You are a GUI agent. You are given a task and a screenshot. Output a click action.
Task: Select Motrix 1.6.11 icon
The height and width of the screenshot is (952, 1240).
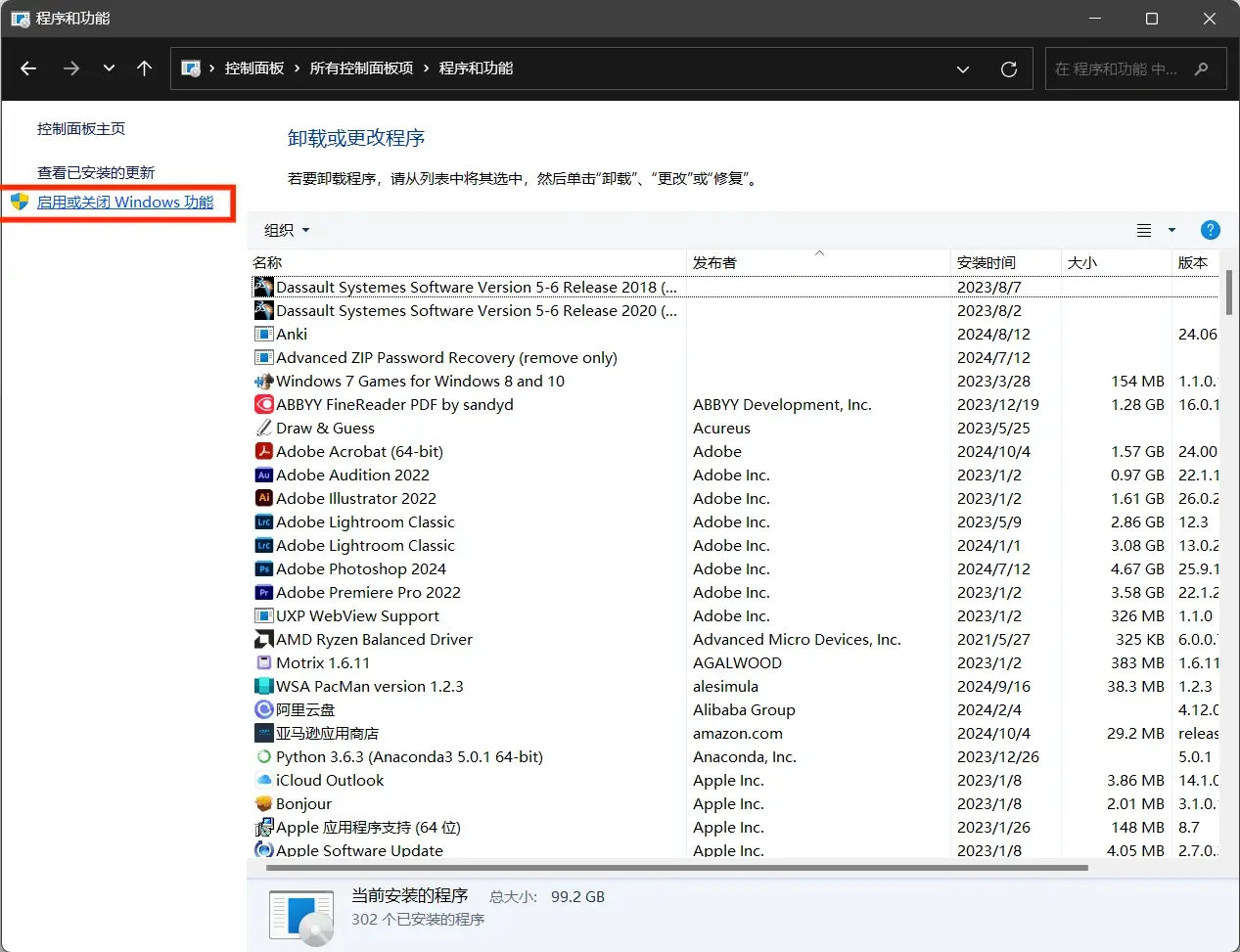(x=263, y=662)
